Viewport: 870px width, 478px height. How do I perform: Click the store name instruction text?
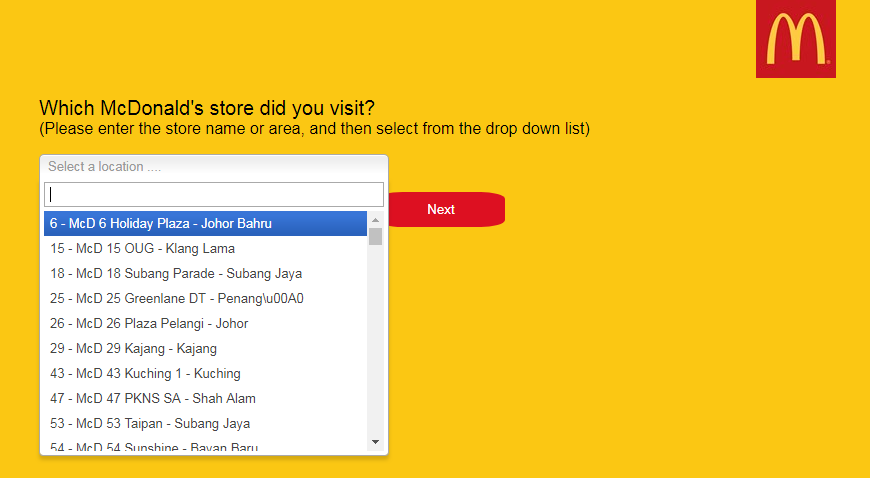tap(314, 128)
